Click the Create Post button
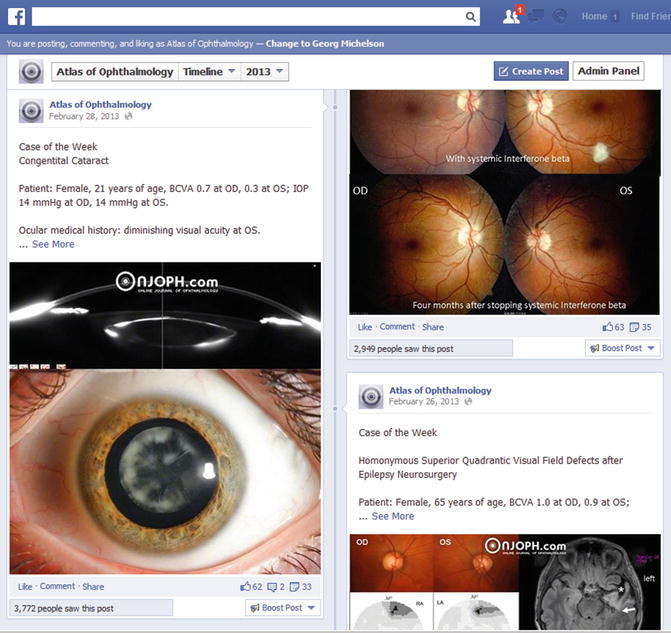 (x=530, y=71)
